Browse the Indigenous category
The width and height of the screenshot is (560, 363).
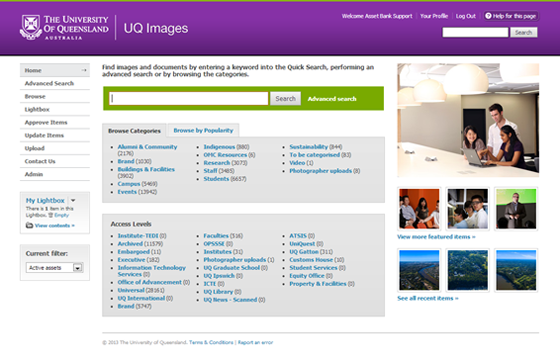[219, 147]
